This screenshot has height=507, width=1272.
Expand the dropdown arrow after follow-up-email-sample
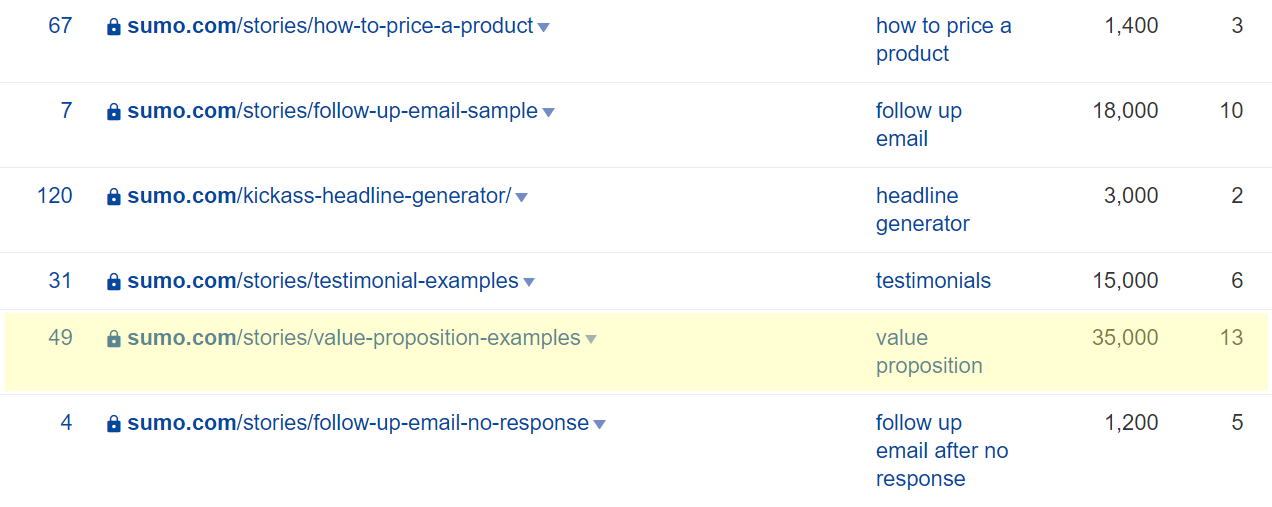coord(548,113)
